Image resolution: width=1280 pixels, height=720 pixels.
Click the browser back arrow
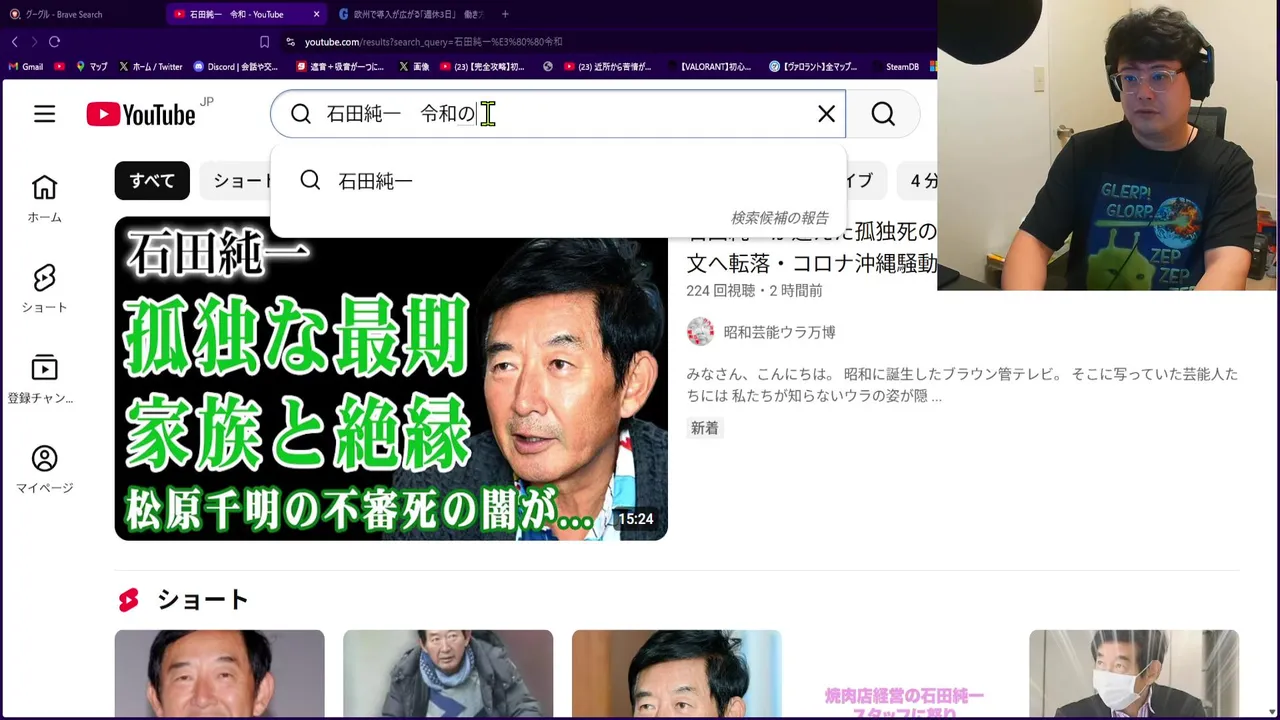pyautogui.click(x=14, y=42)
